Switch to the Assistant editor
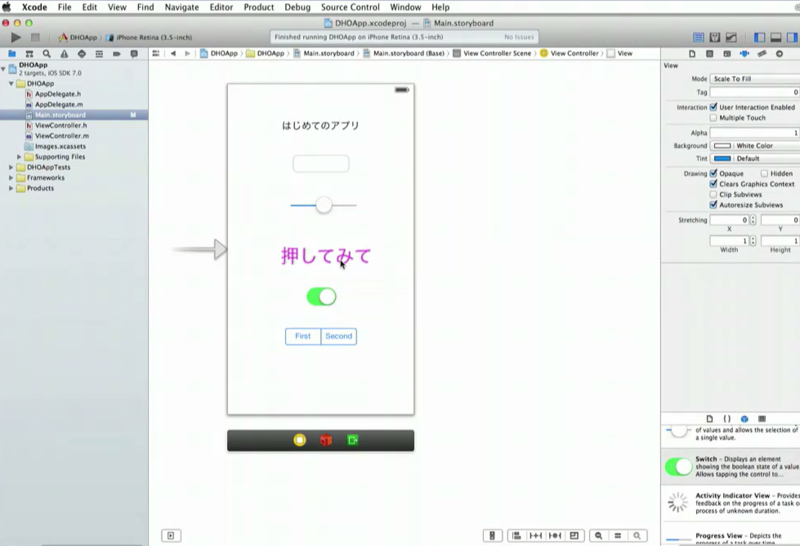Image resolution: width=800 pixels, height=546 pixels. [715, 37]
